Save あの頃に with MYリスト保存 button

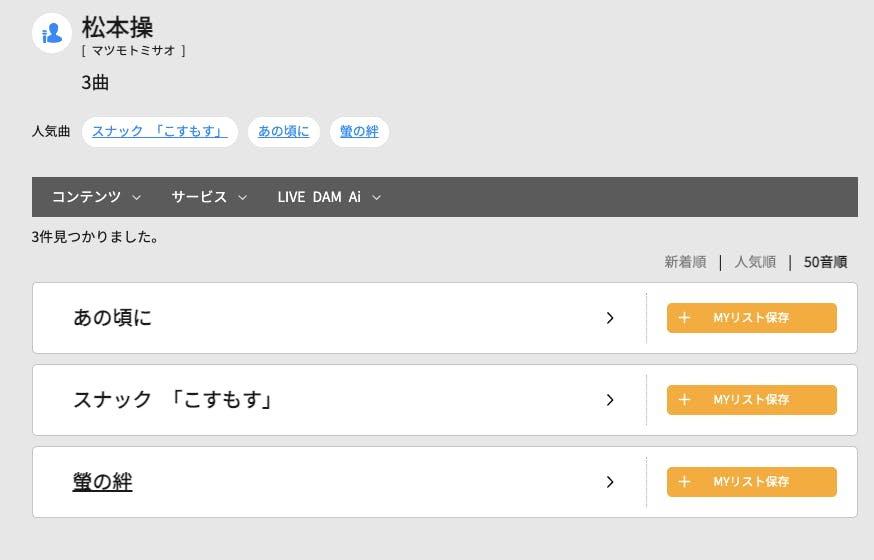[x=751, y=318]
